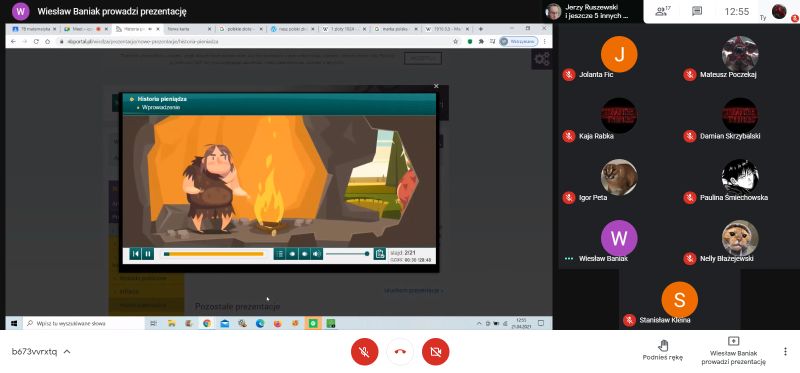
Task: Open the player slide list icon
Action: coord(280,254)
